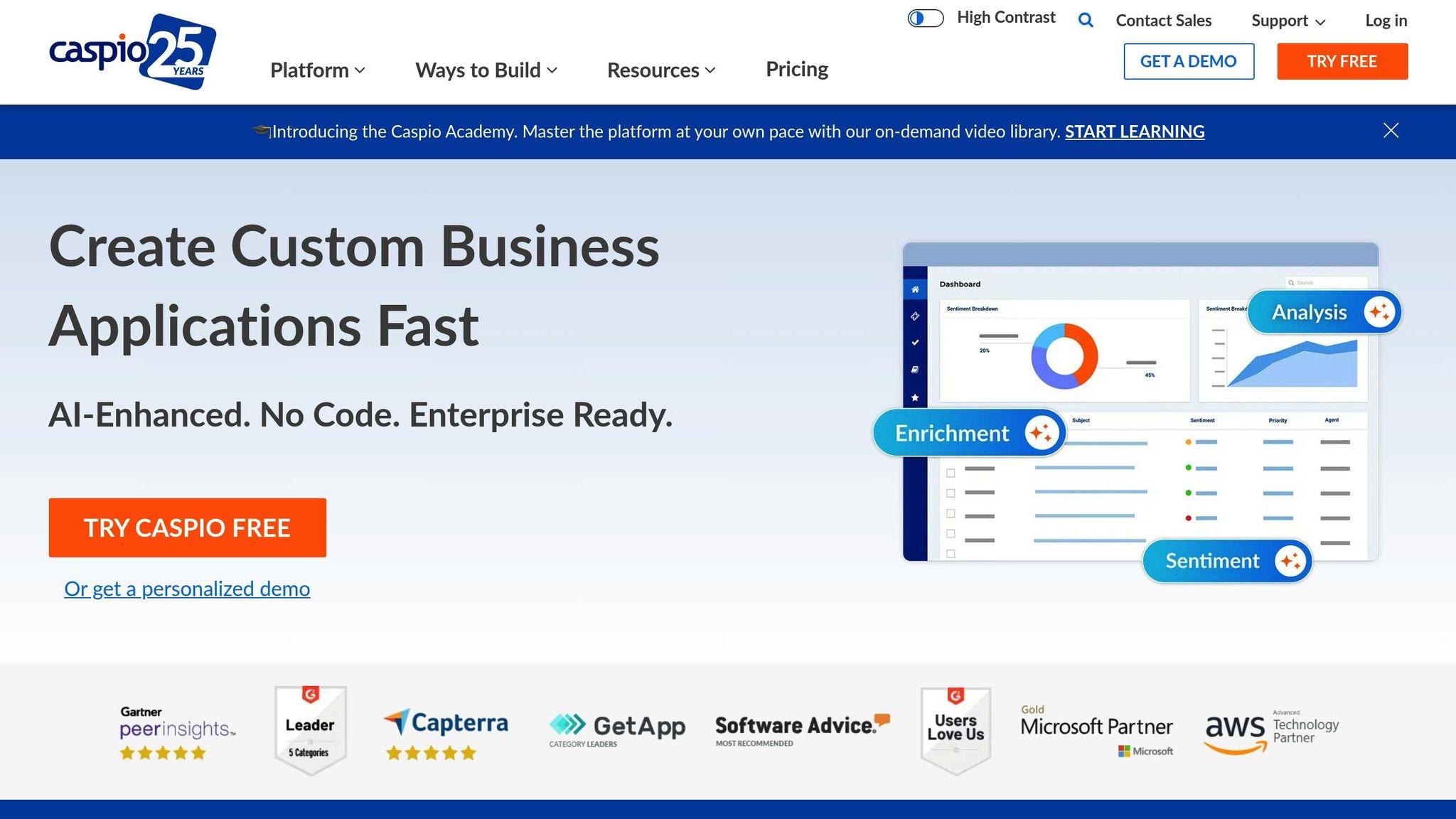Click the G2 Leader badge
This screenshot has width=1456, height=819.
point(310,730)
